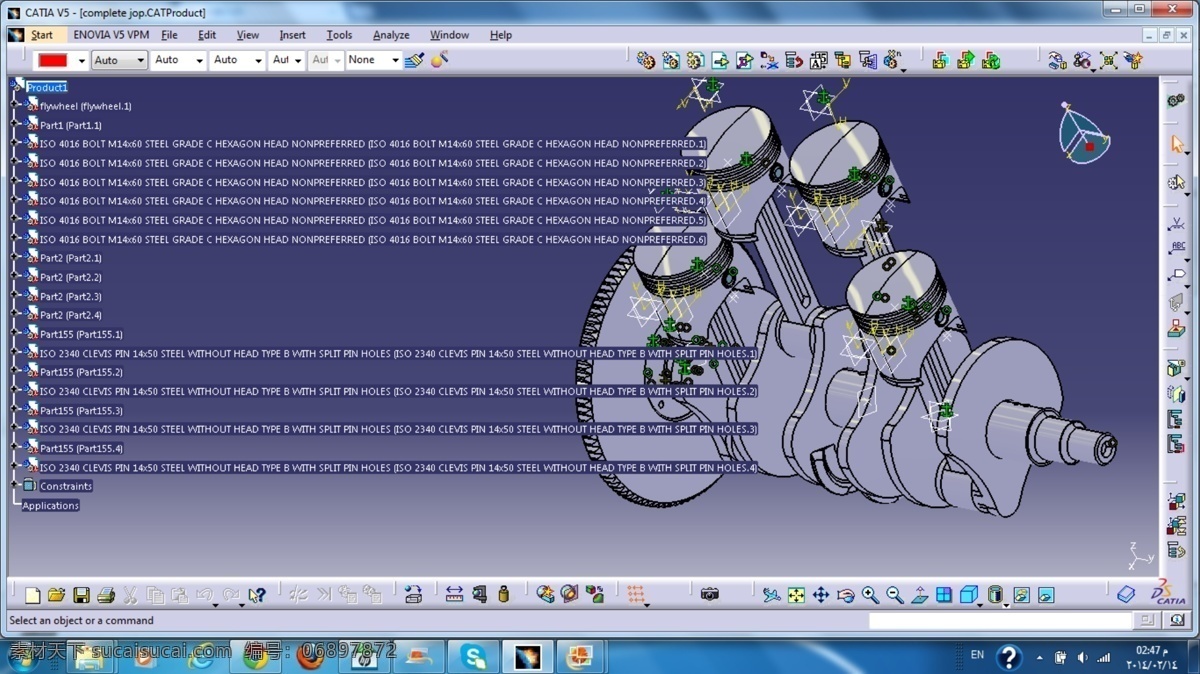Click the Zoom In magnifier

870,595
